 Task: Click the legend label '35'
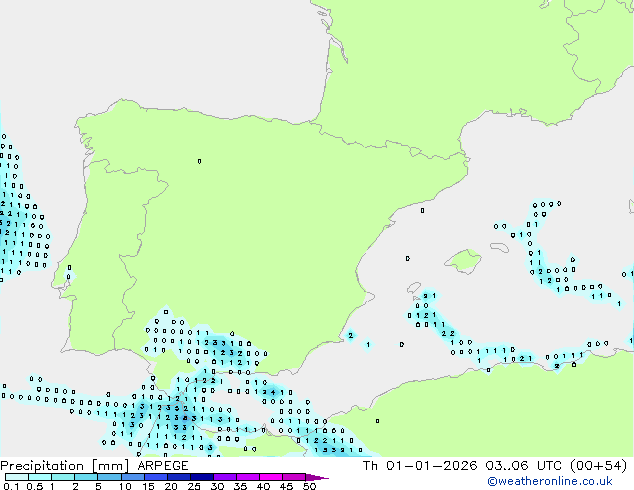tap(240, 486)
